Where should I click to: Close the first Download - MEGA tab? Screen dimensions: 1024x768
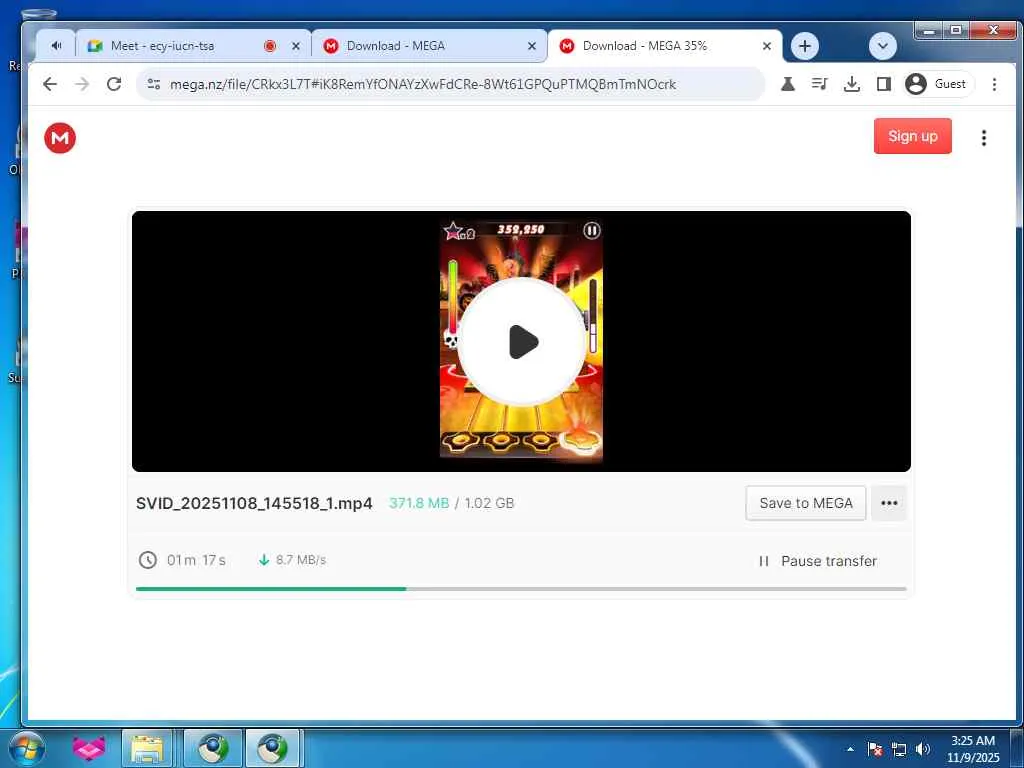[x=532, y=46]
